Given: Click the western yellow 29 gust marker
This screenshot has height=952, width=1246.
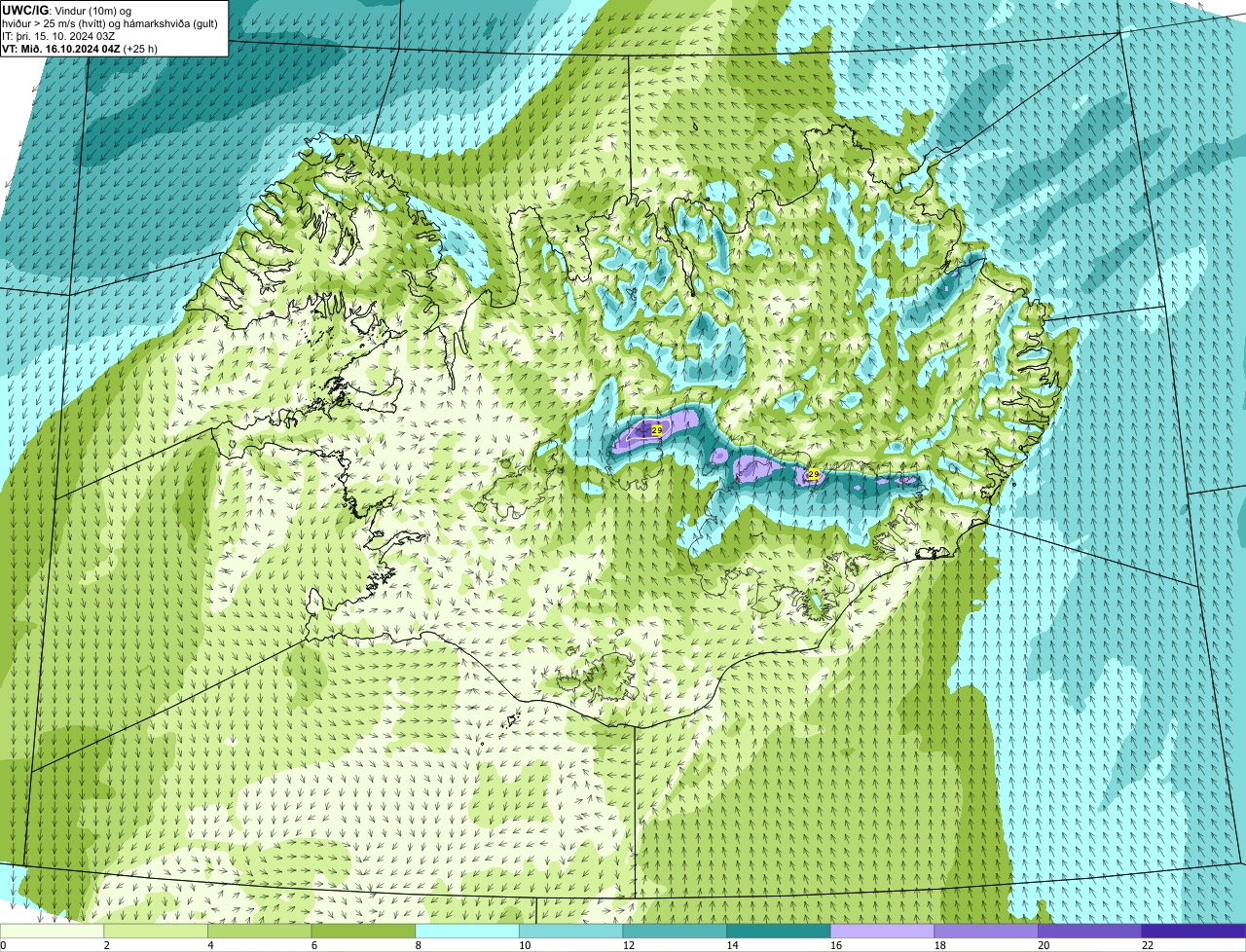Looking at the screenshot, I should click(656, 430).
